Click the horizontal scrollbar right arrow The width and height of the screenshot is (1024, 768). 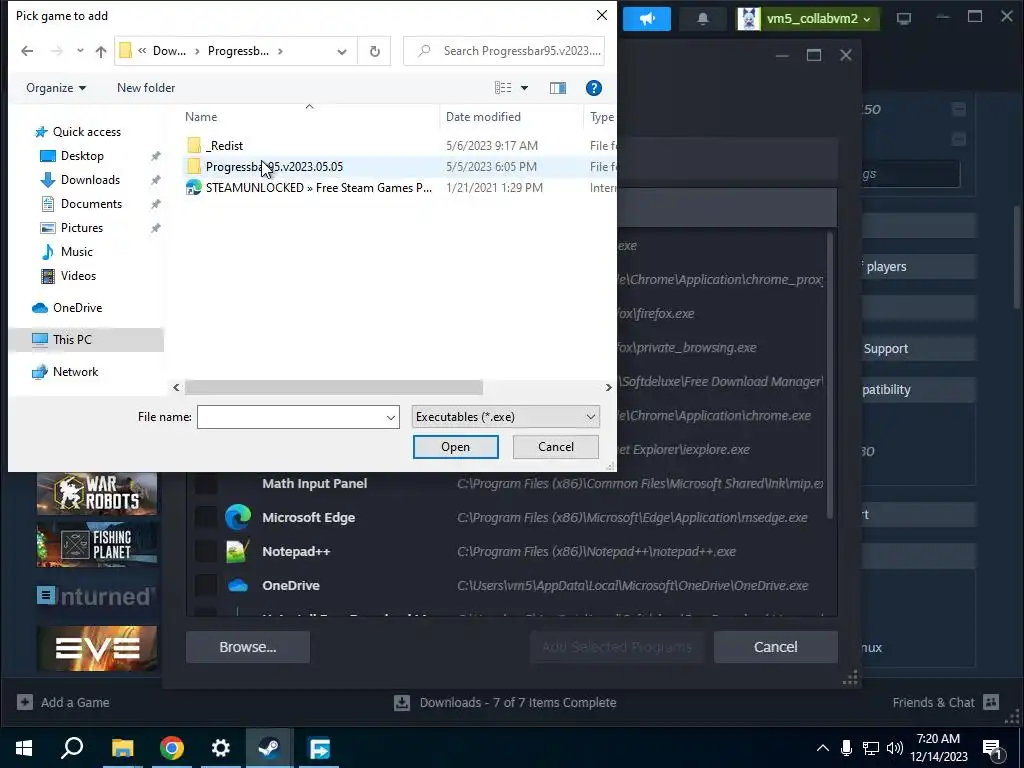(x=608, y=387)
